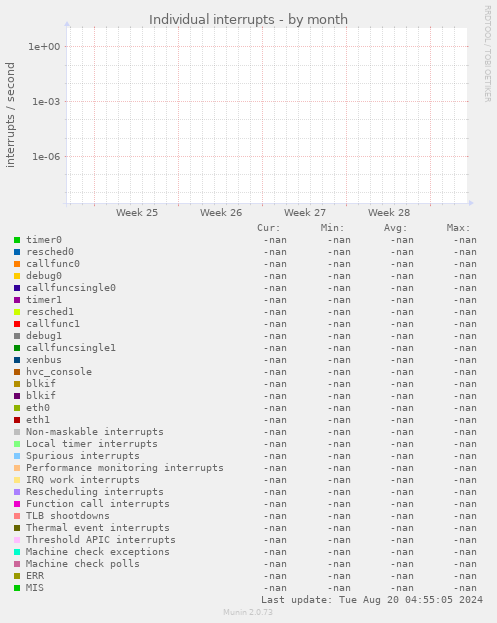Click the Week 26 axis label

click(221, 213)
